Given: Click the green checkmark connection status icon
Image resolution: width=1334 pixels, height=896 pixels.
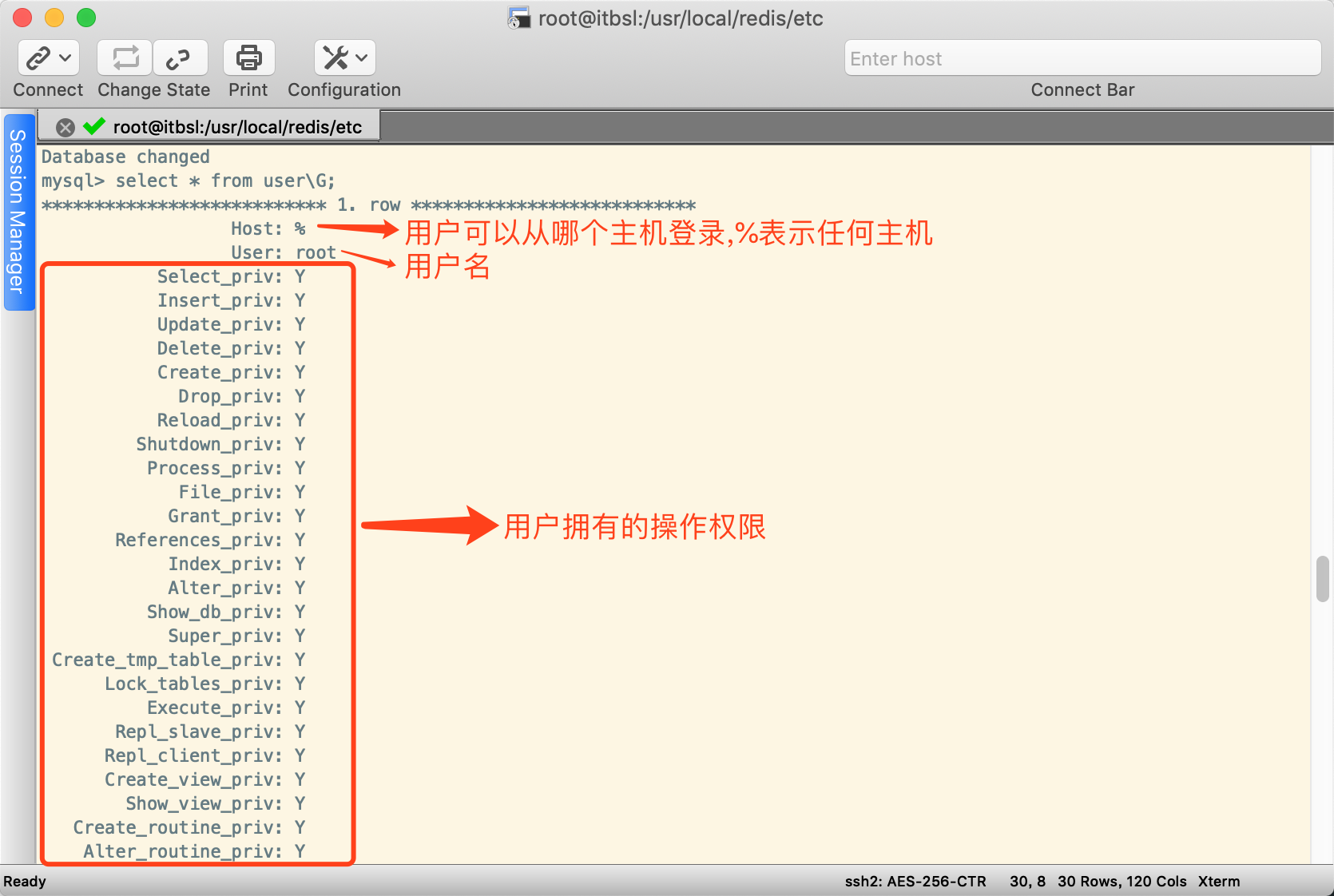Looking at the screenshot, I should (93, 126).
